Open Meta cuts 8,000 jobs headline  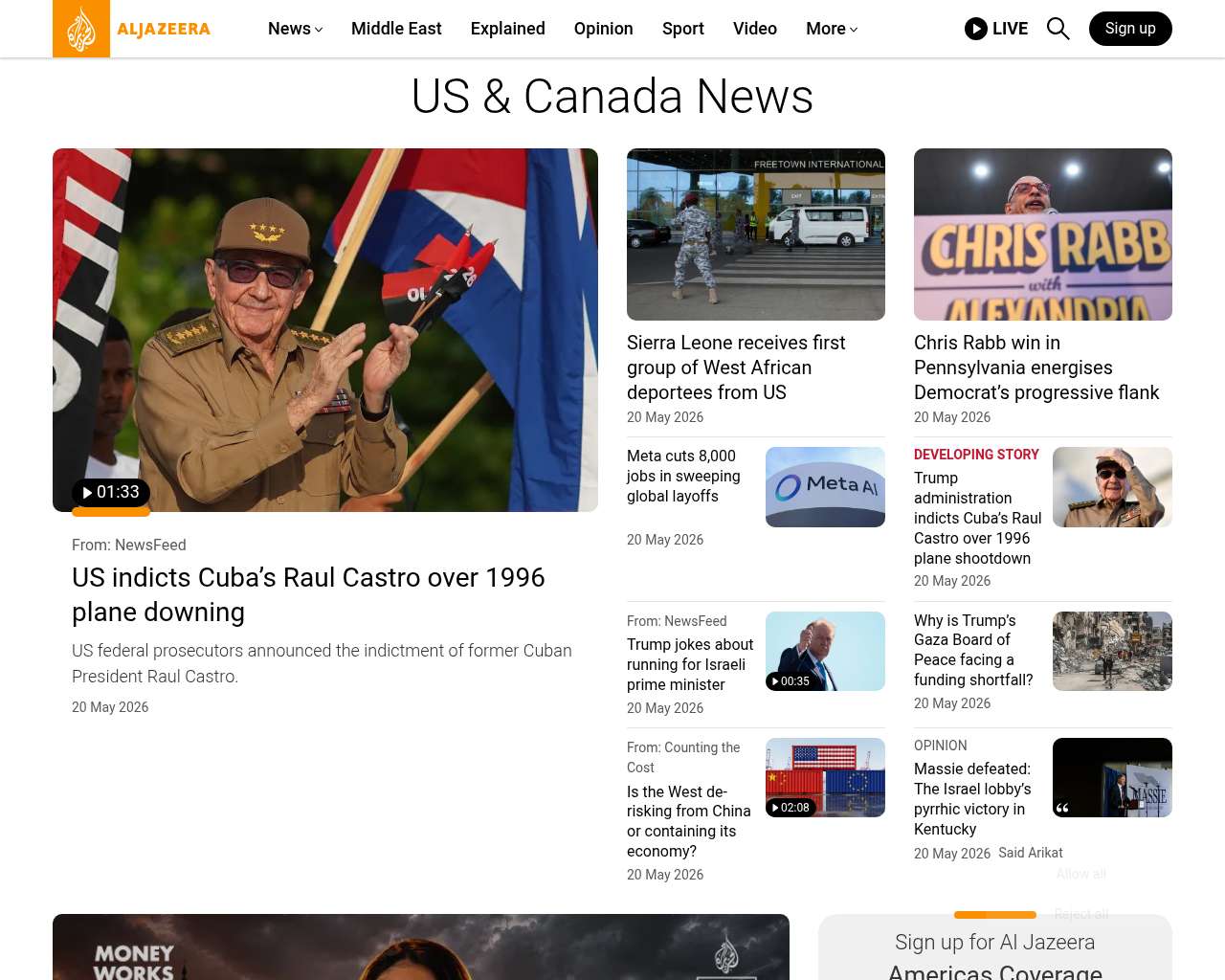tap(683, 476)
